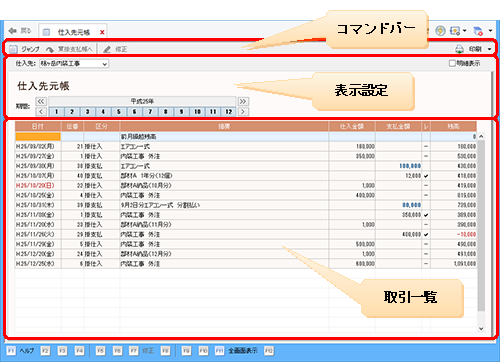This screenshot has width=500, height=362.
Task: Click the 1,091,000 balance cell
Action: click(x=453, y=264)
